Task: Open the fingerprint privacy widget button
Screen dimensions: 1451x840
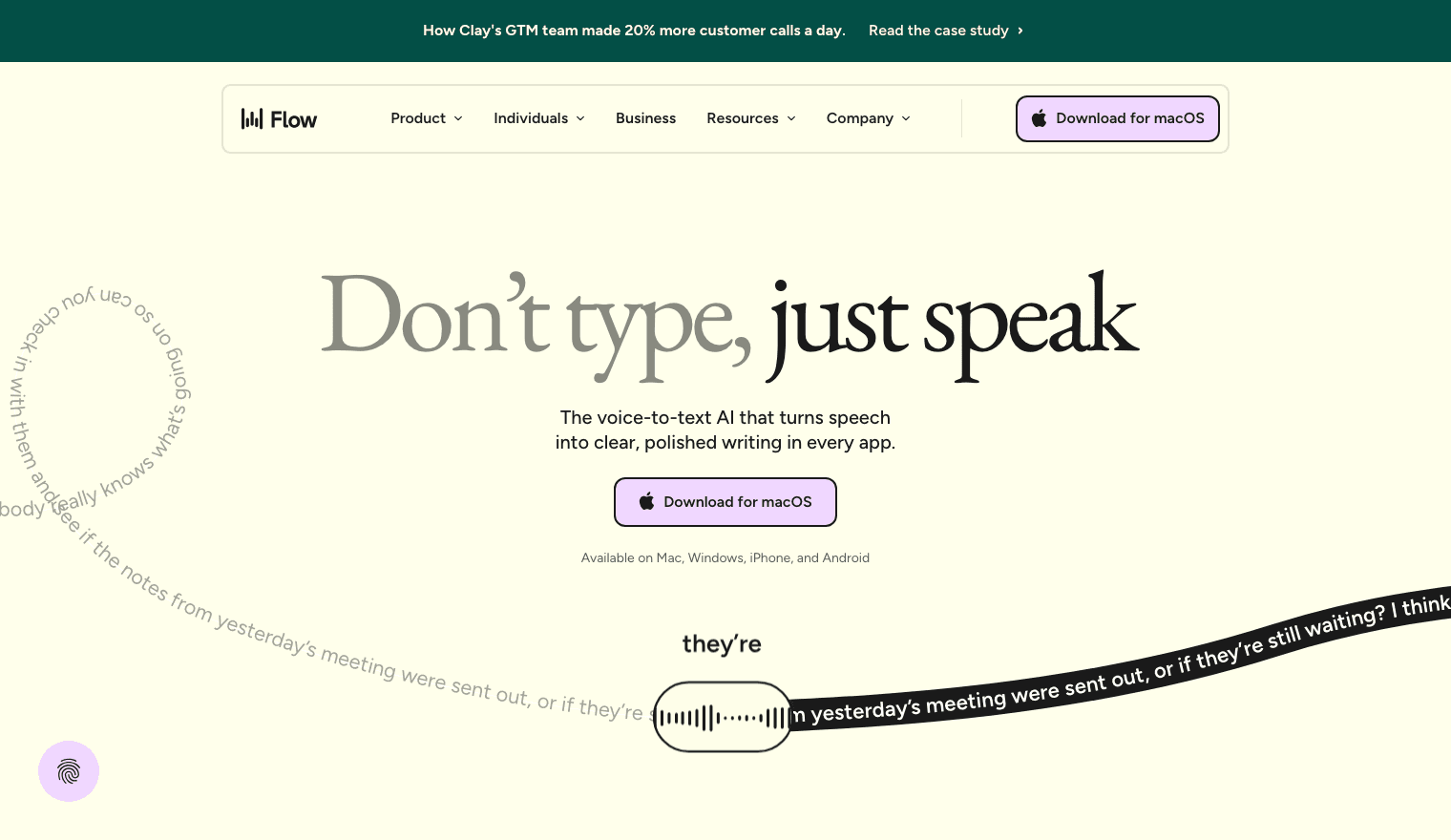Action: point(69,771)
